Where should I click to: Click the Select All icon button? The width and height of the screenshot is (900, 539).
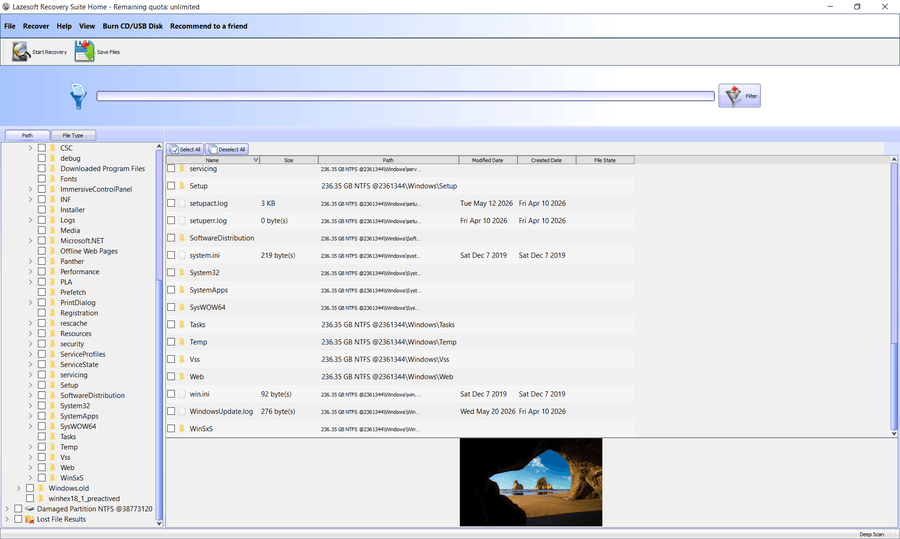[184, 149]
